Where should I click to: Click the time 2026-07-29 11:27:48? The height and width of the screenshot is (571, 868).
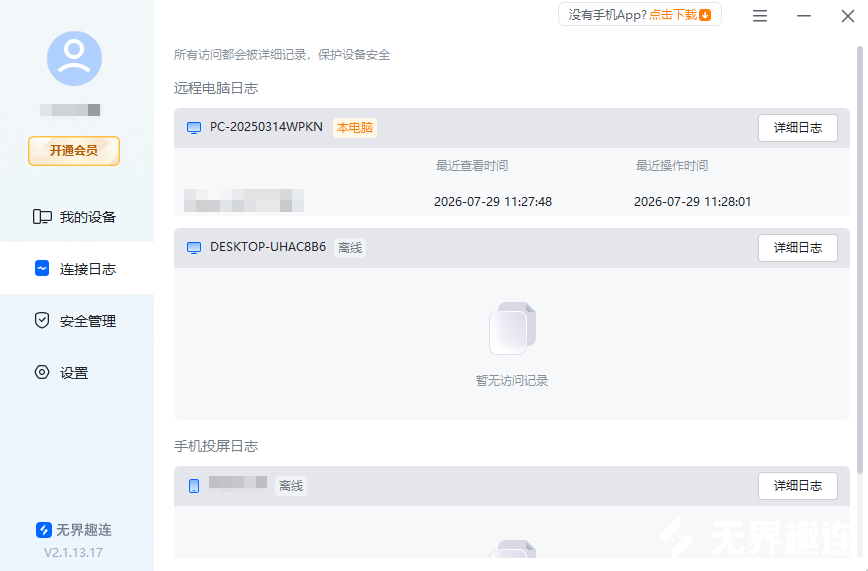[493, 202]
